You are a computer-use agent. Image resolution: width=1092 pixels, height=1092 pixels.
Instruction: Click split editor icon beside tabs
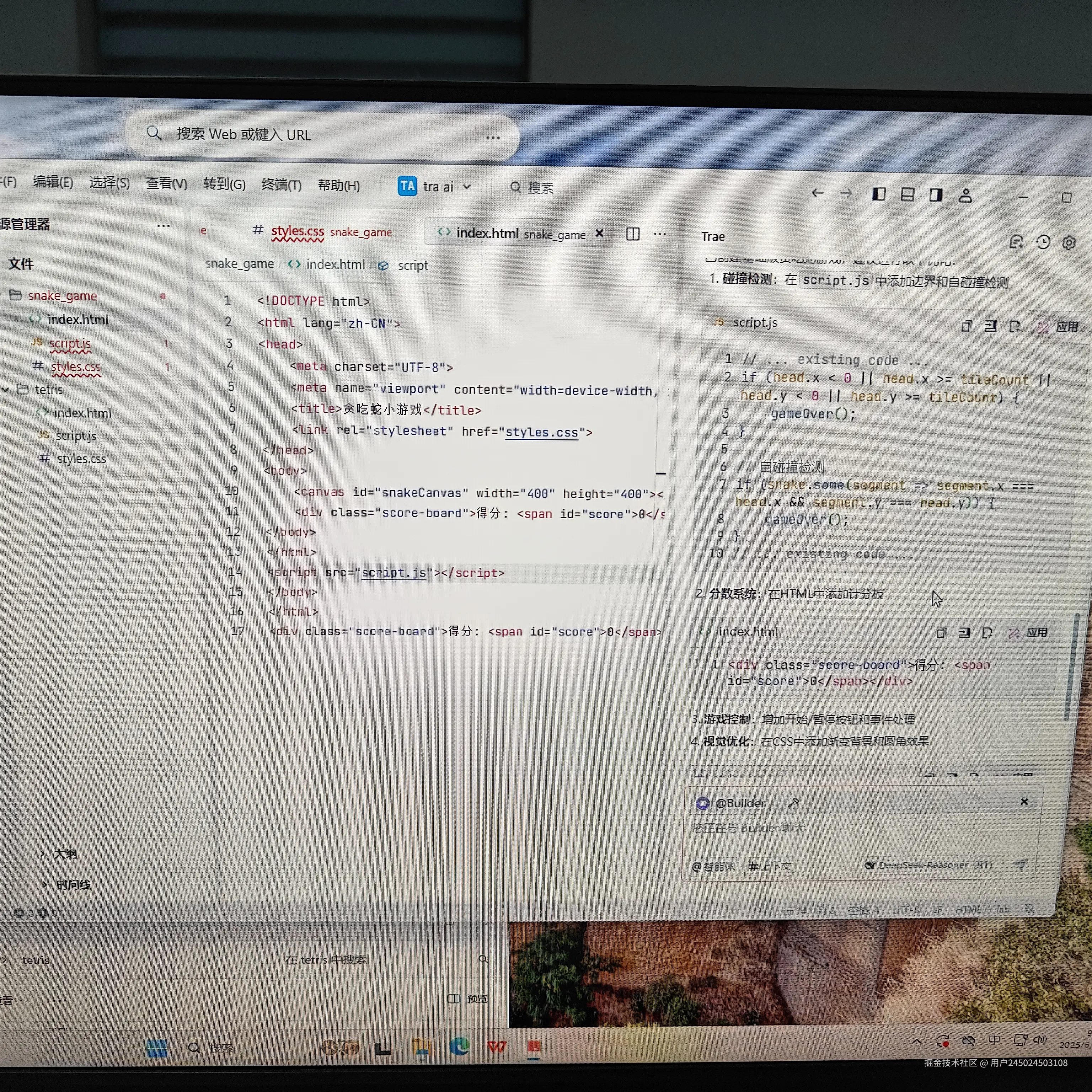point(632,234)
